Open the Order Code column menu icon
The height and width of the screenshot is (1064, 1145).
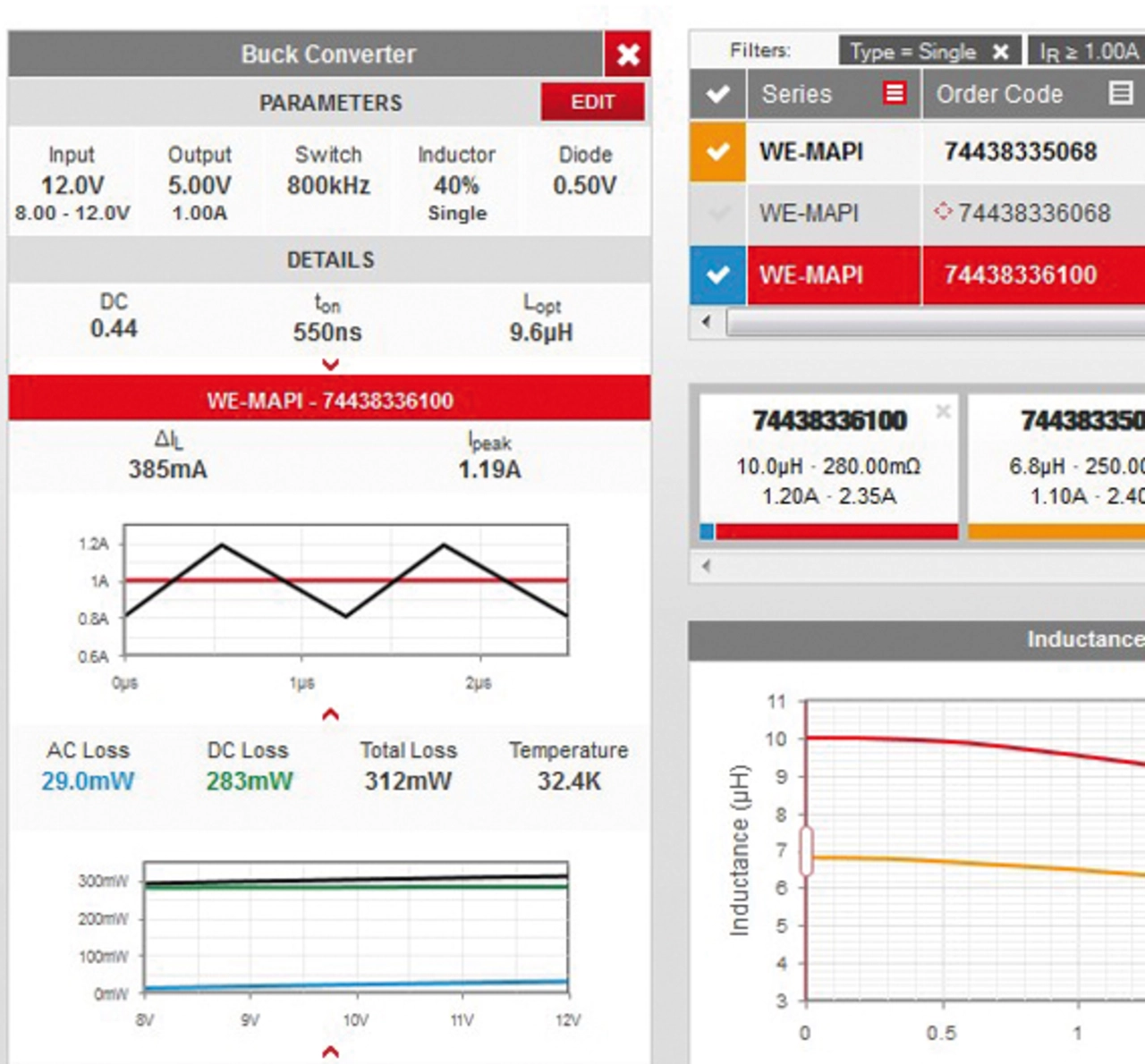point(1120,93)
